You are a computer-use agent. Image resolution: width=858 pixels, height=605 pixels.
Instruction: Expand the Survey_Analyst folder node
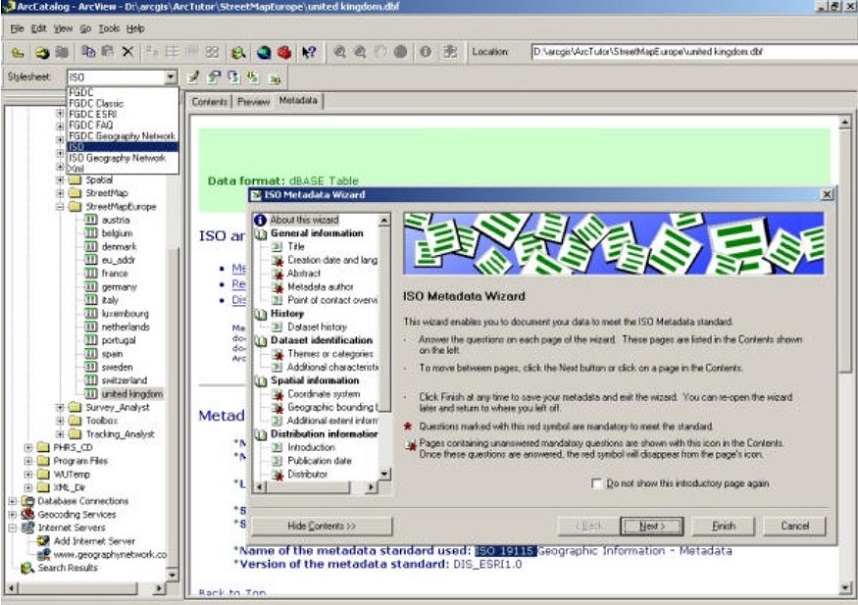60,408
